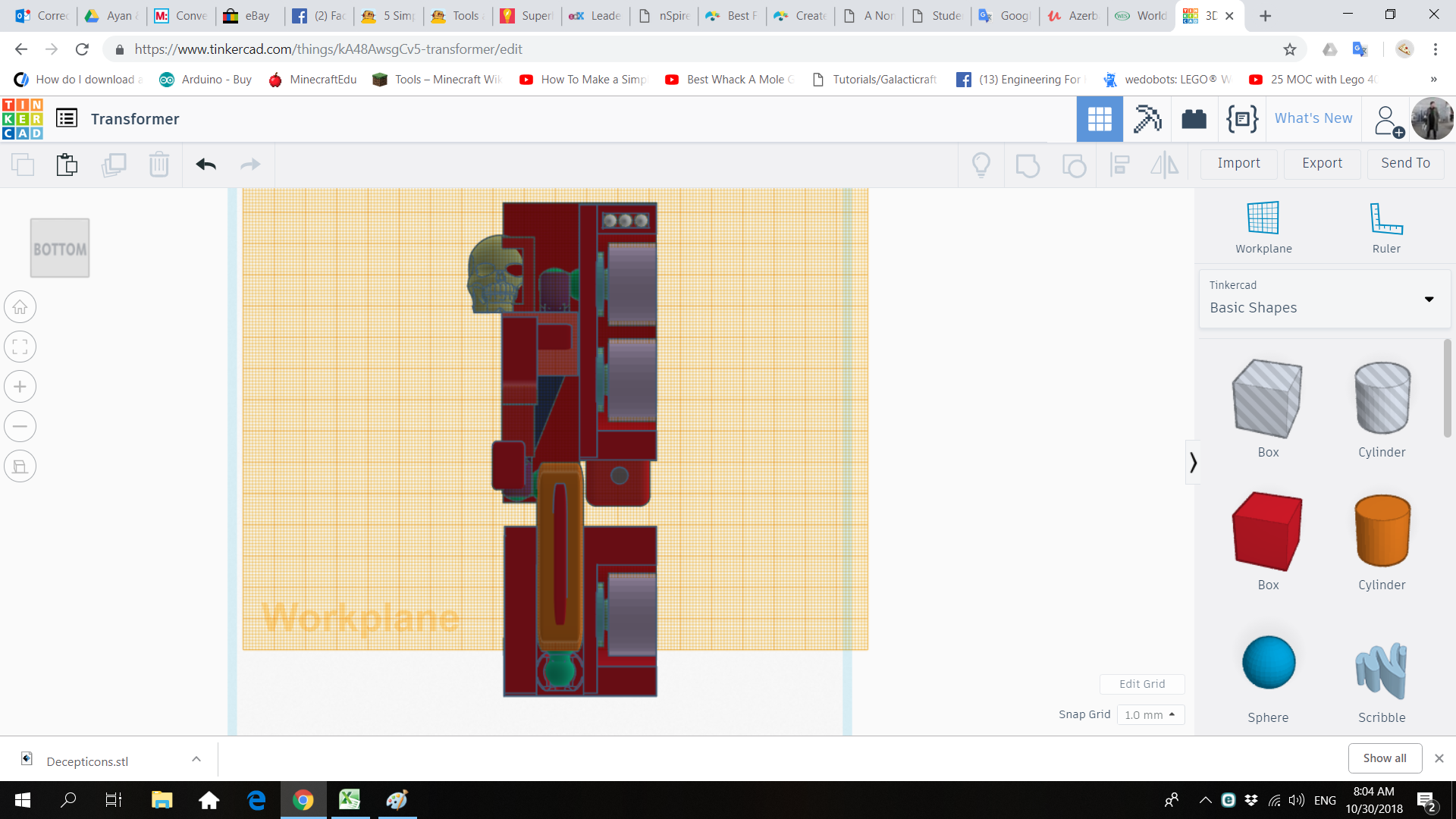
Task: Click the Paste clipboard icon
Action: coord(67,164)
